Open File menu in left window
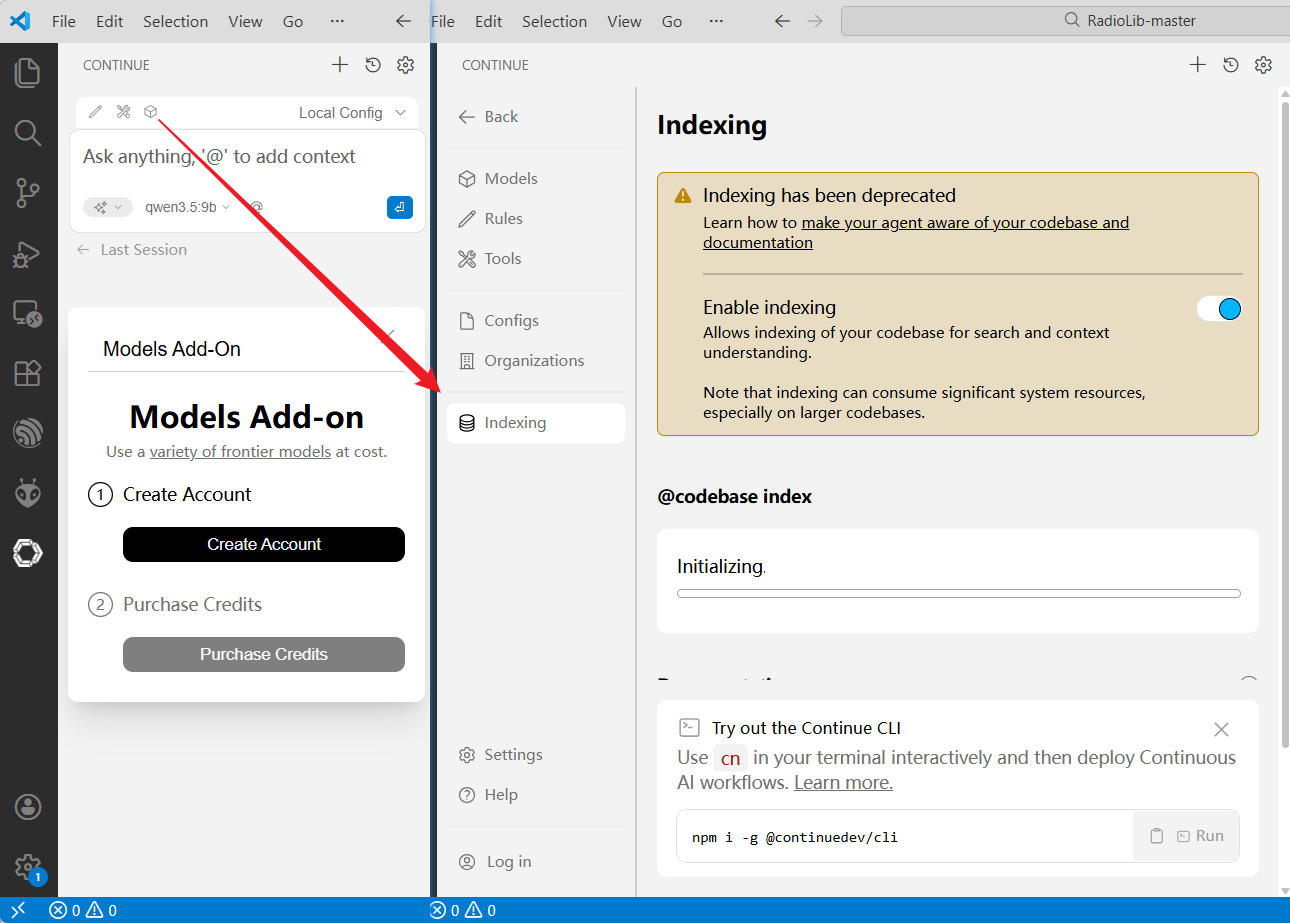Viewport: 1290px width, 923px height. tap(64, 21)
